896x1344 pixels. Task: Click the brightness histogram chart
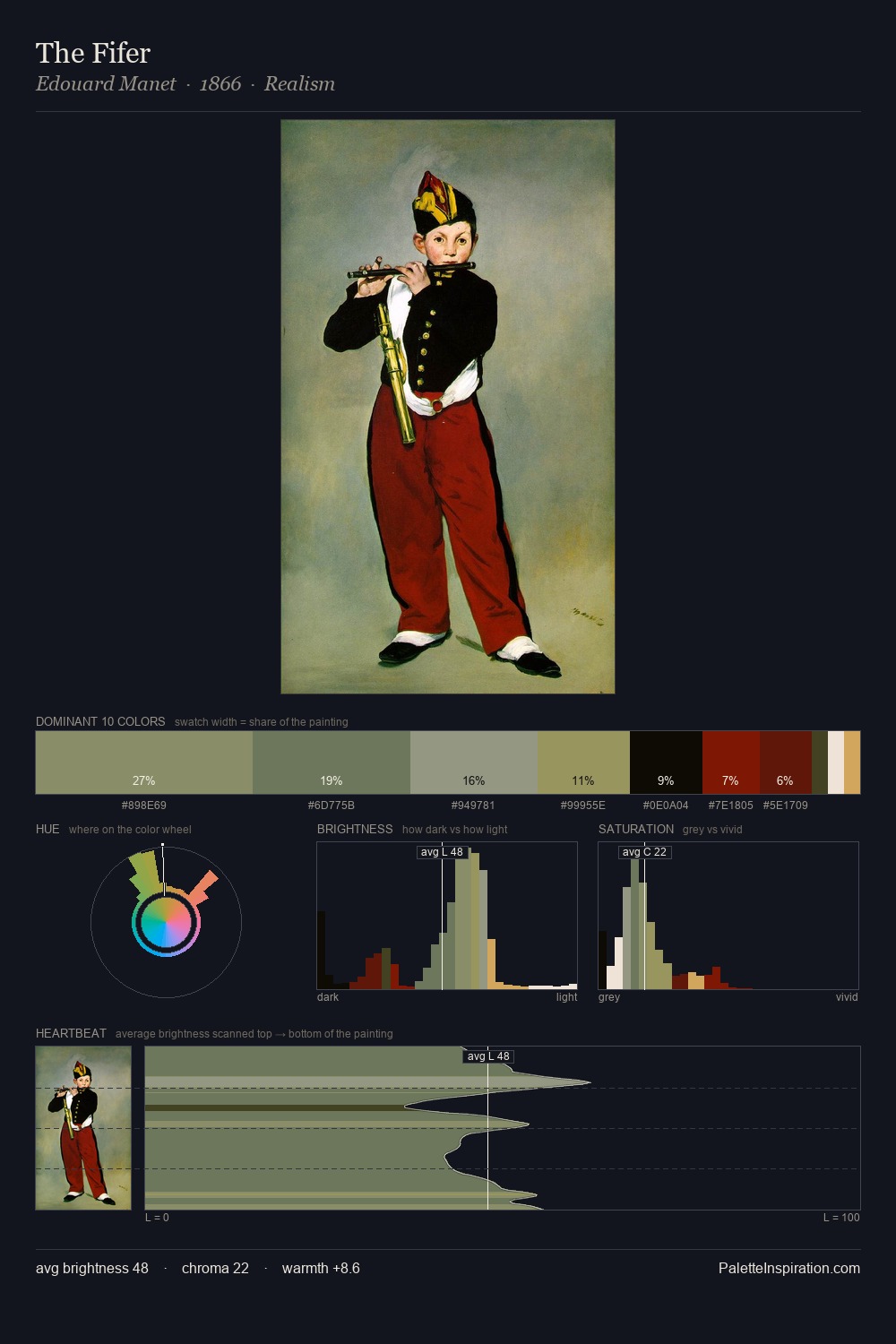coord(447,916)
